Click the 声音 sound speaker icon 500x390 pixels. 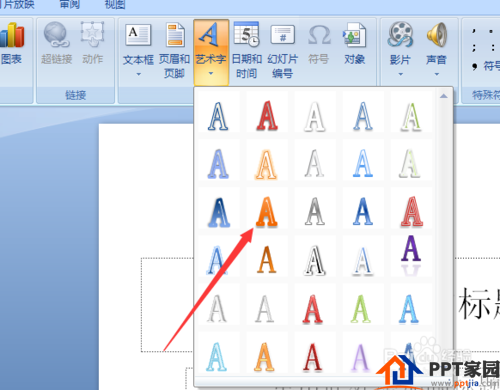pyautogui.click(x=436, y=34)
